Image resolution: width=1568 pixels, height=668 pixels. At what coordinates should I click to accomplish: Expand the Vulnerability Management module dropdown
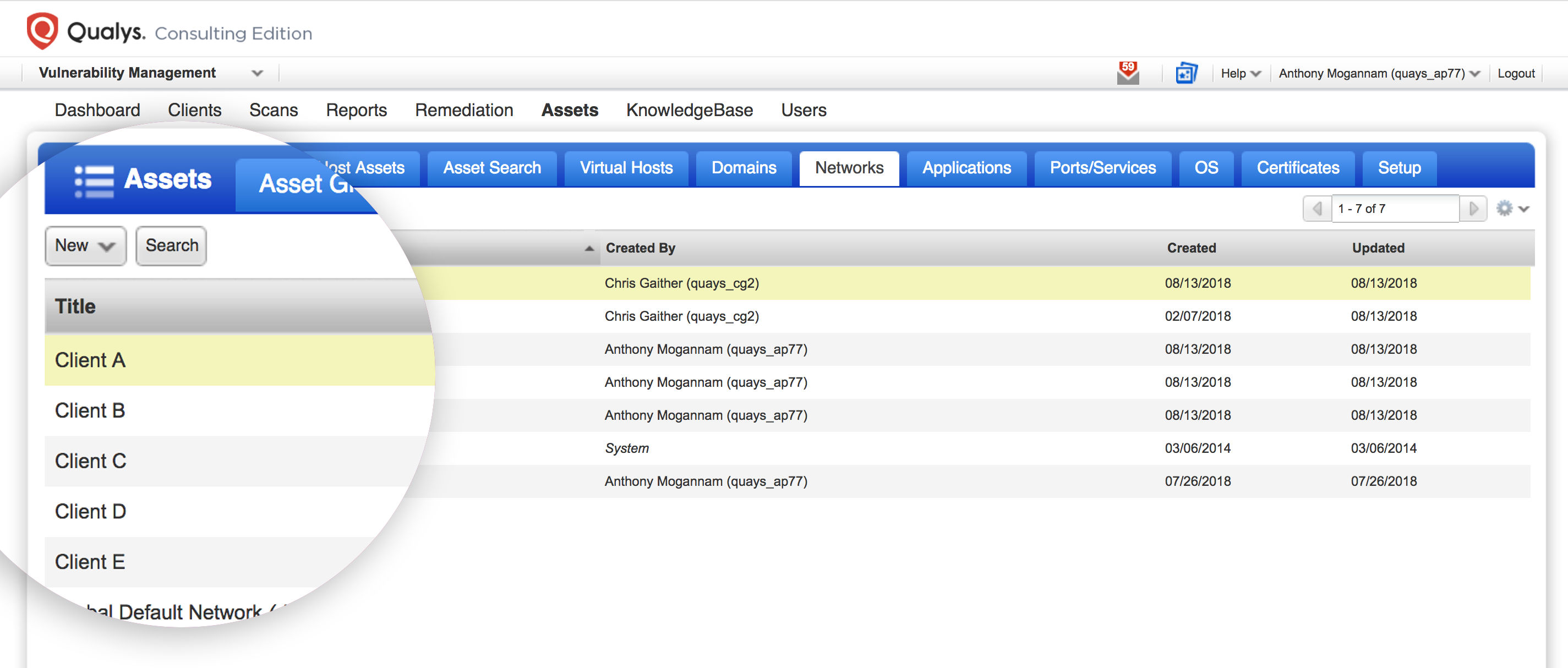(258, 73)
